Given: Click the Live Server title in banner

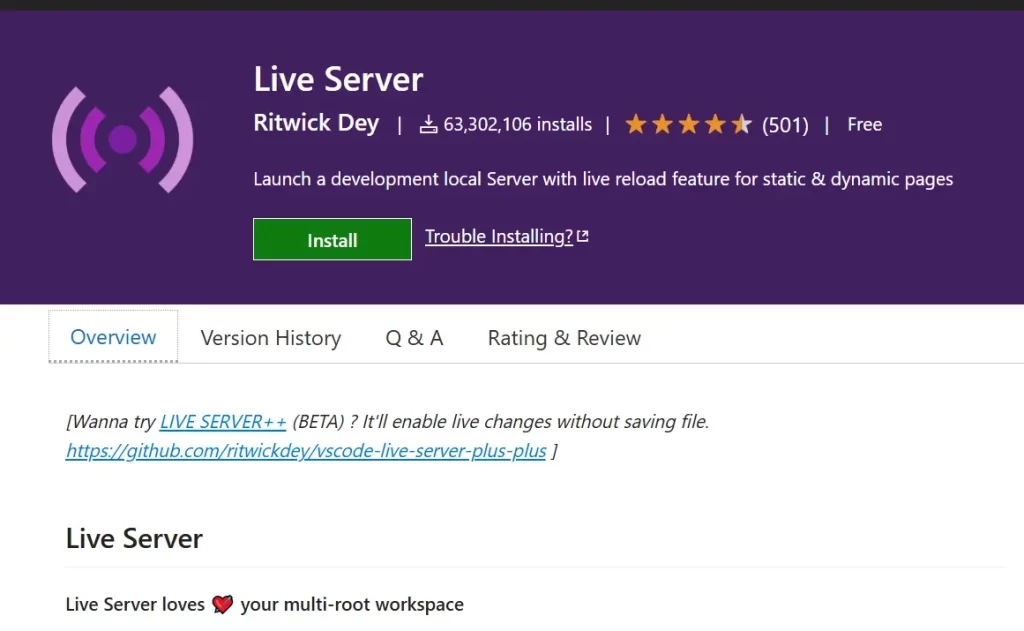Looking at the screenshot, I should [x=338, y=79].
